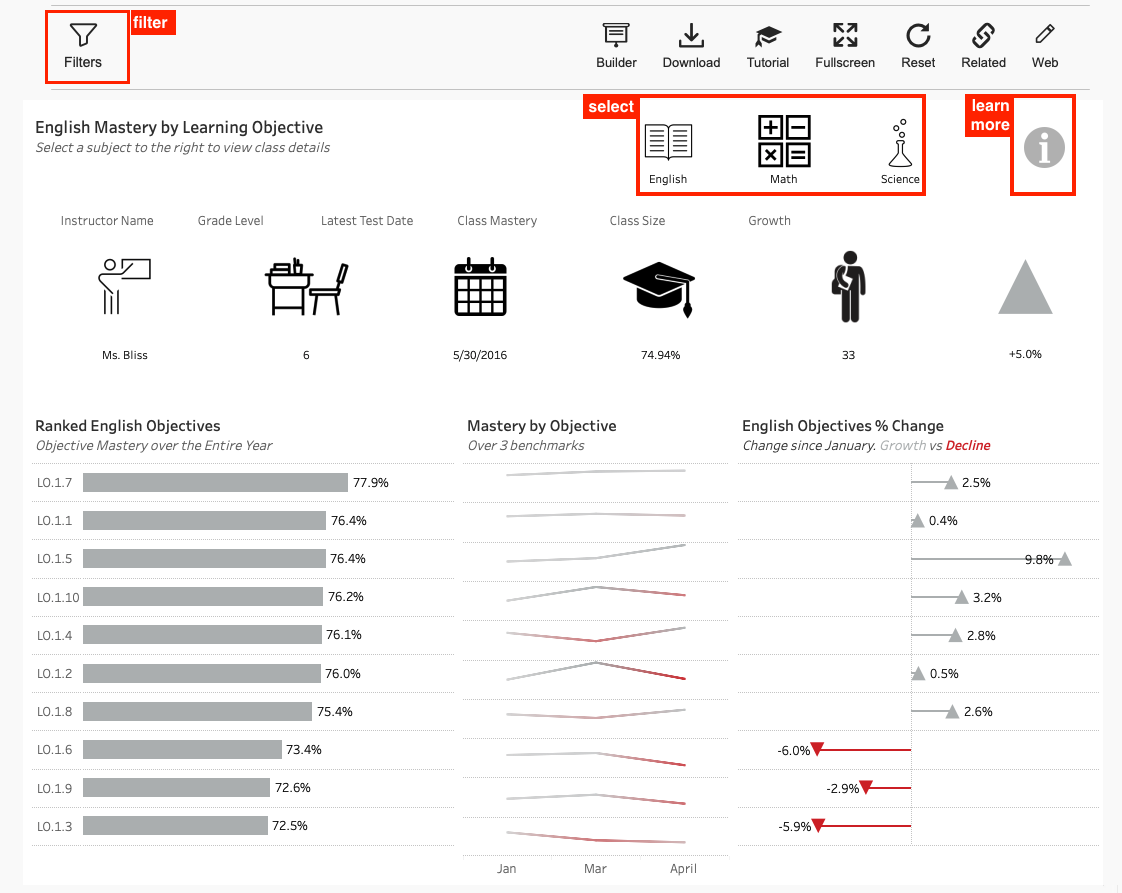Open the Filters funnel icon
Image resolution: width=1122 pixels, height=893 pixels.
84,37
